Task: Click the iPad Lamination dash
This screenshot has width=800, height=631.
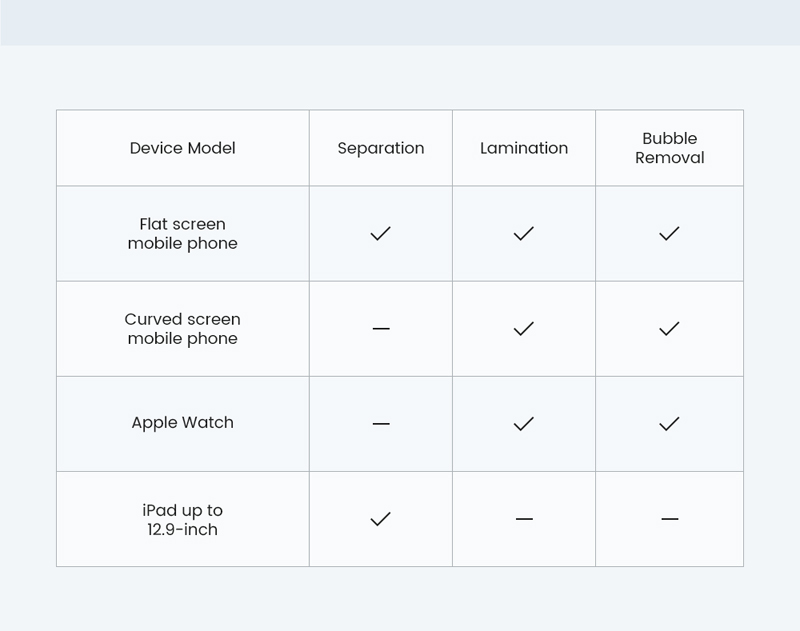Action: (x=524, y=519)
